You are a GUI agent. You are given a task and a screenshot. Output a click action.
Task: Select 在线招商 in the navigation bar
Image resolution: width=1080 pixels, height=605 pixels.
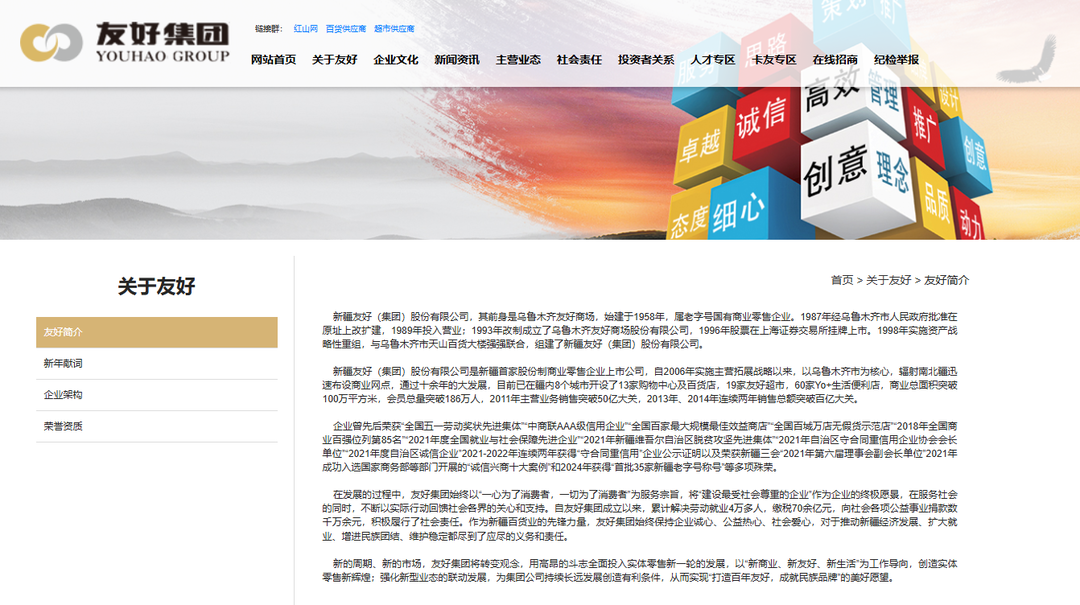tap(835, 60)
